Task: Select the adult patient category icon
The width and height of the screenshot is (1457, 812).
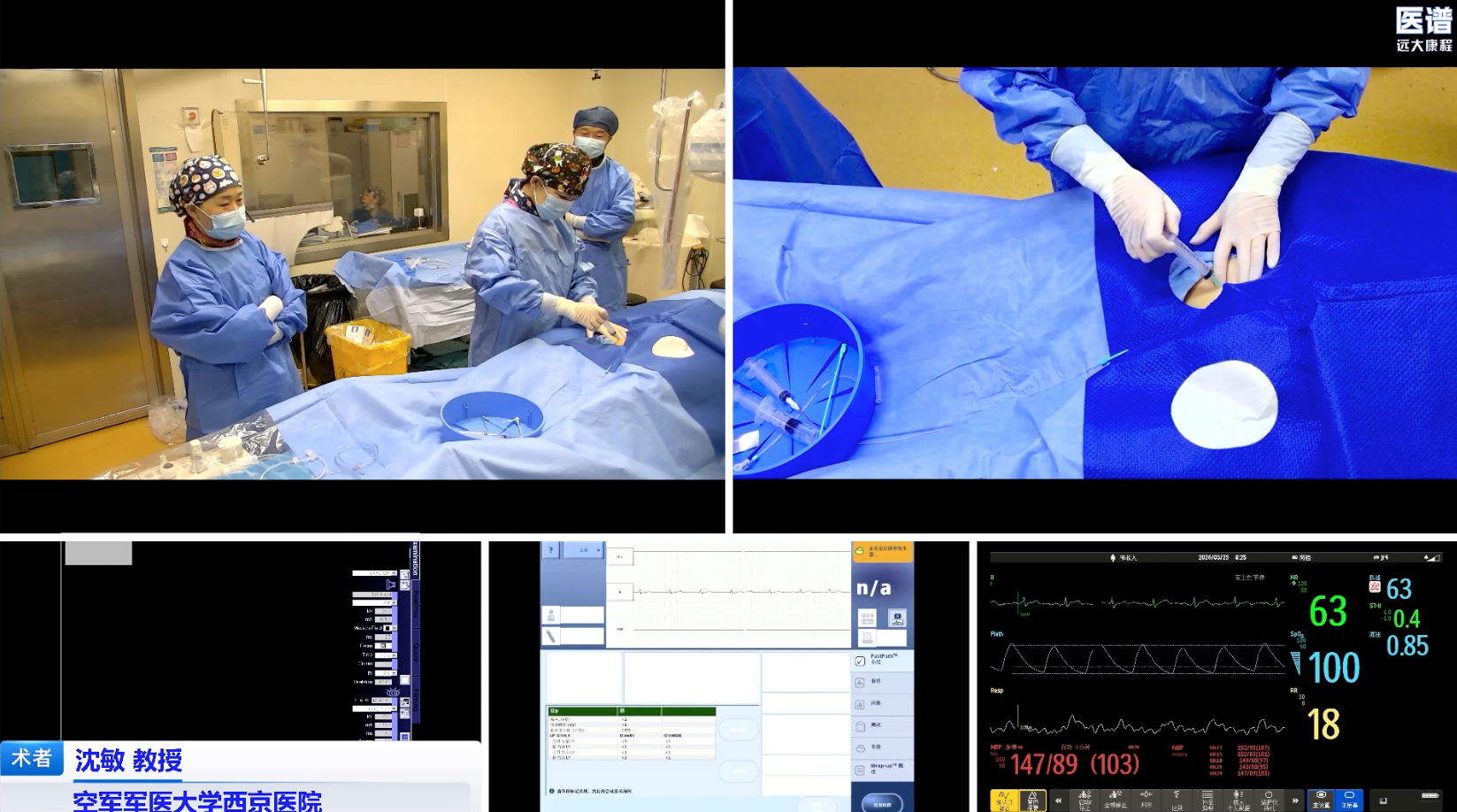Action: pos(1113,558)
